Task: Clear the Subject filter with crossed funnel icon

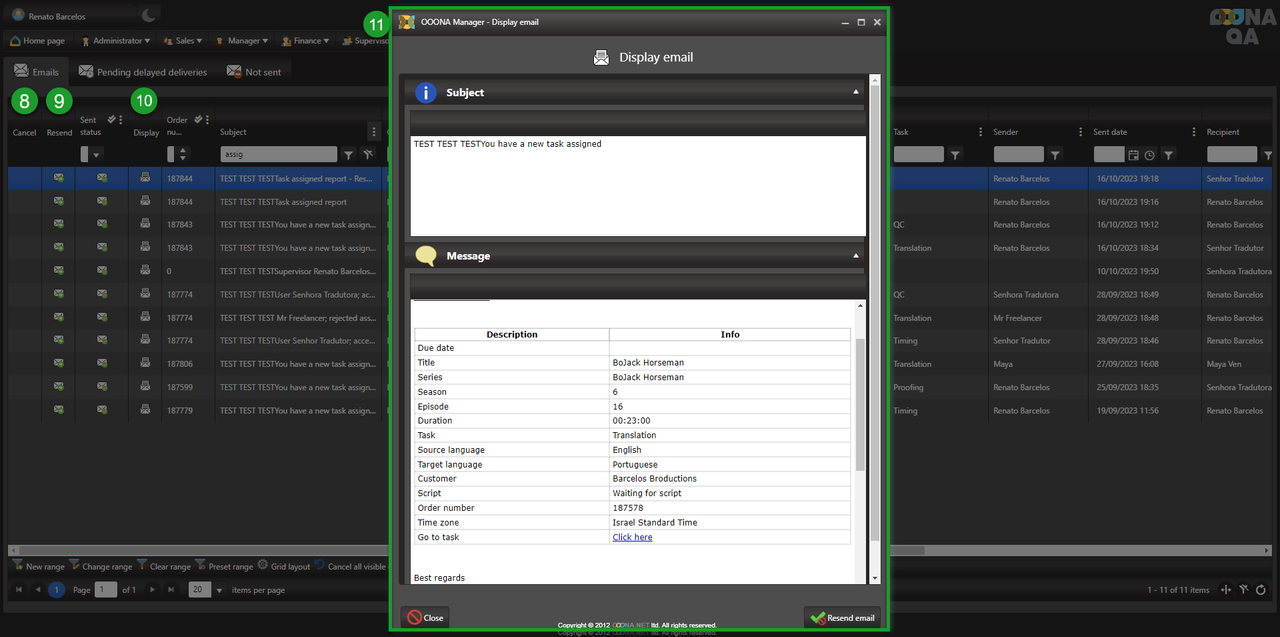Action: pyautogui.click(x=368, y=155)
